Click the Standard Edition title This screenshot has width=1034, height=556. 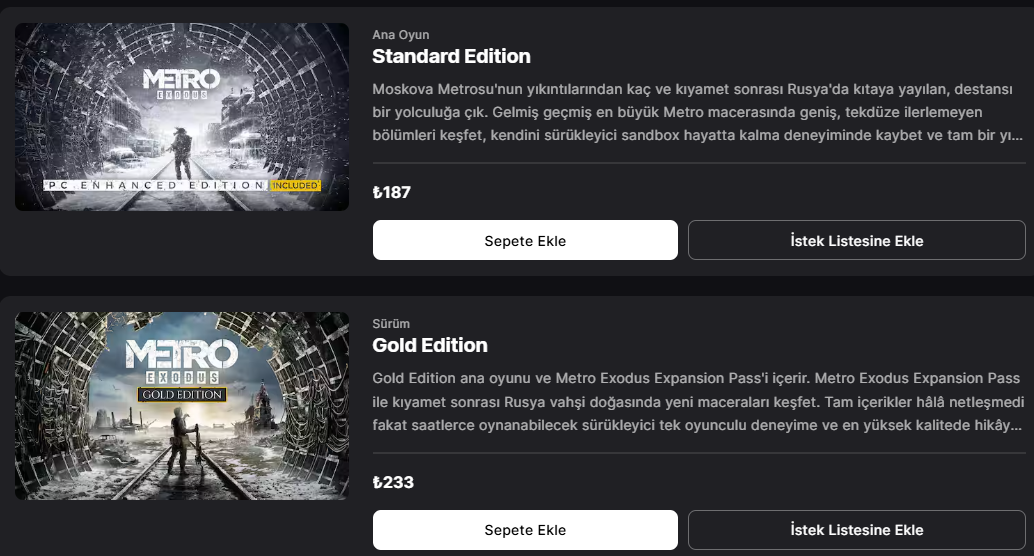pyautogui.click(x=451, y=56)
